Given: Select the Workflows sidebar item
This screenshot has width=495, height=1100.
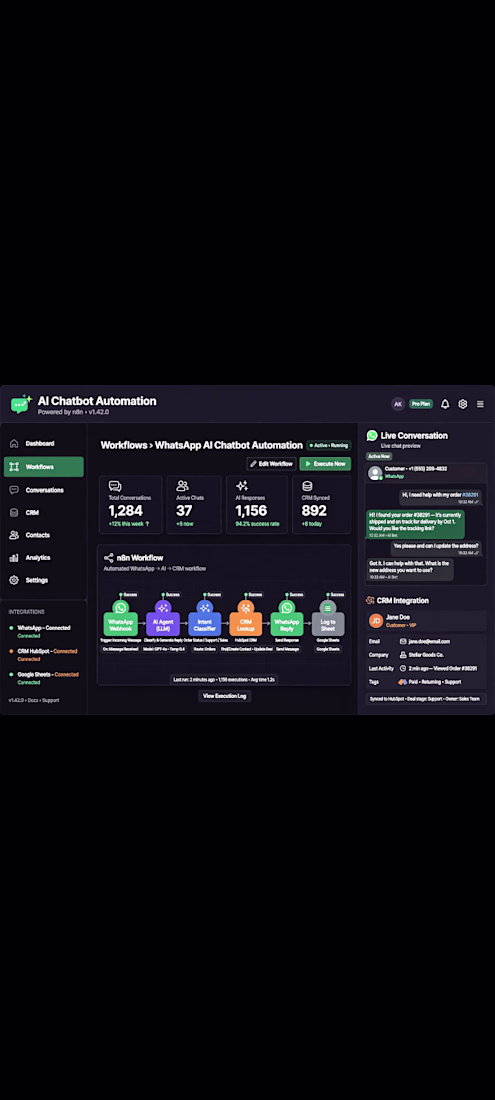Looking at the screenshot, I should click(x=43, y=467).
